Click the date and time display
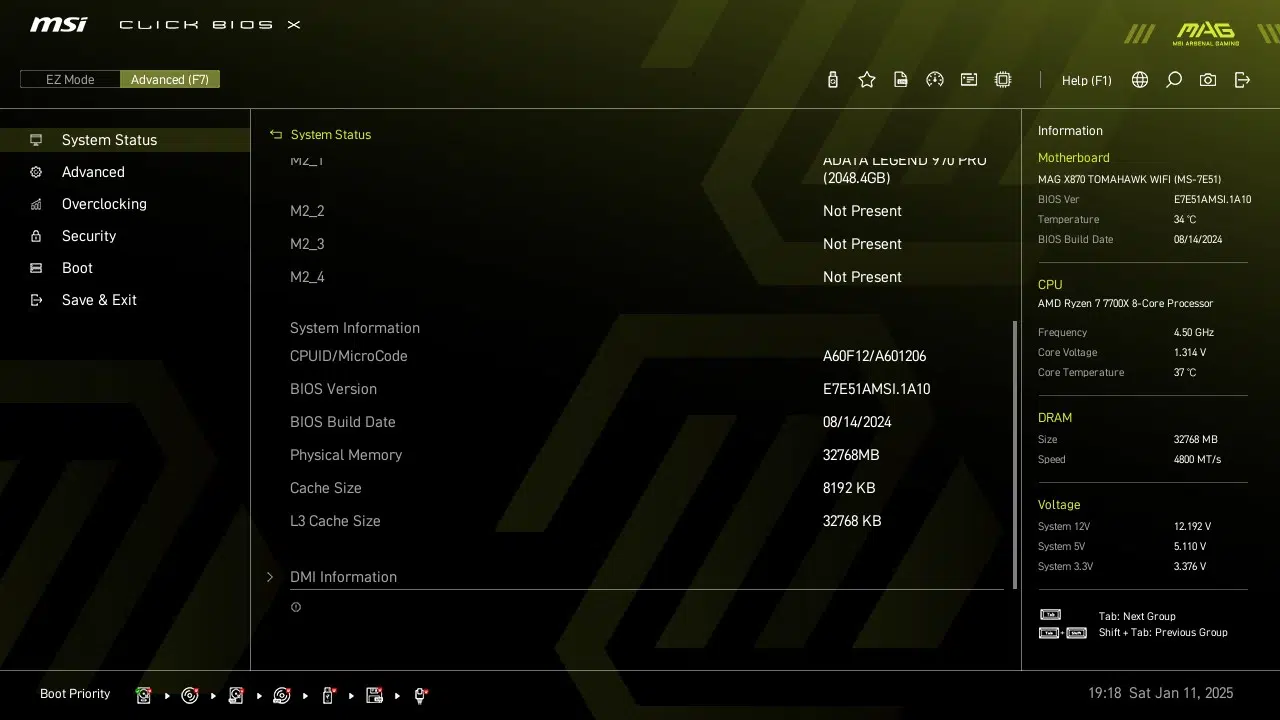Image resolution: width=1280 pixels, height=720 pixels. (x=1161, y=693)
